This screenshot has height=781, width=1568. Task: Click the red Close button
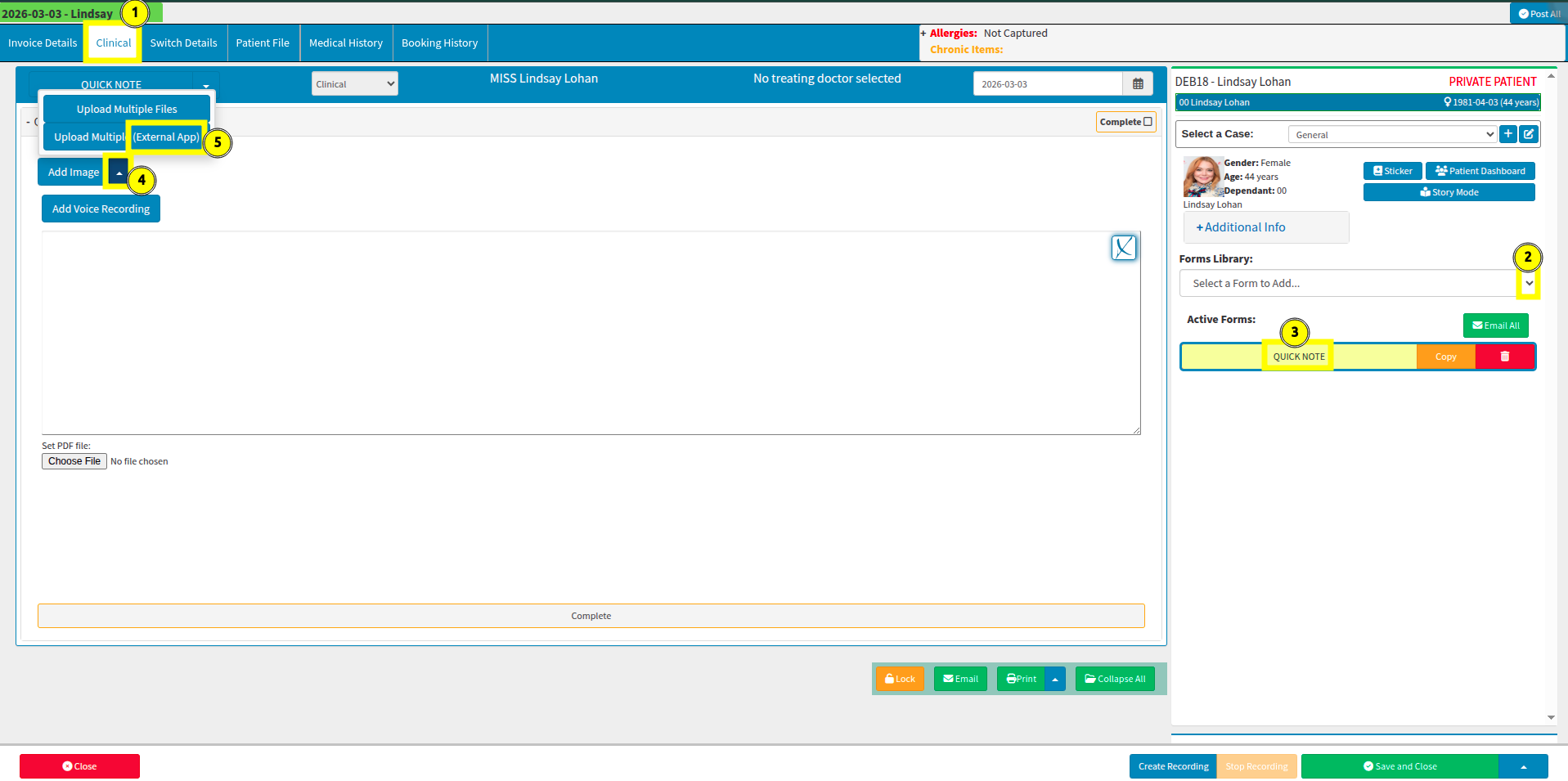(79, 766)
